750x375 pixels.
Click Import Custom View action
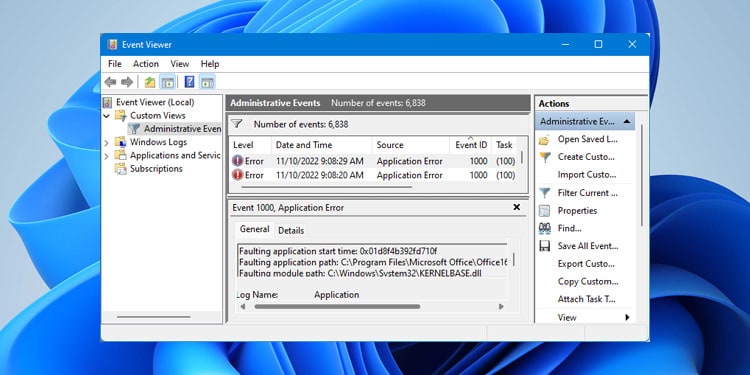coord(587,175)
